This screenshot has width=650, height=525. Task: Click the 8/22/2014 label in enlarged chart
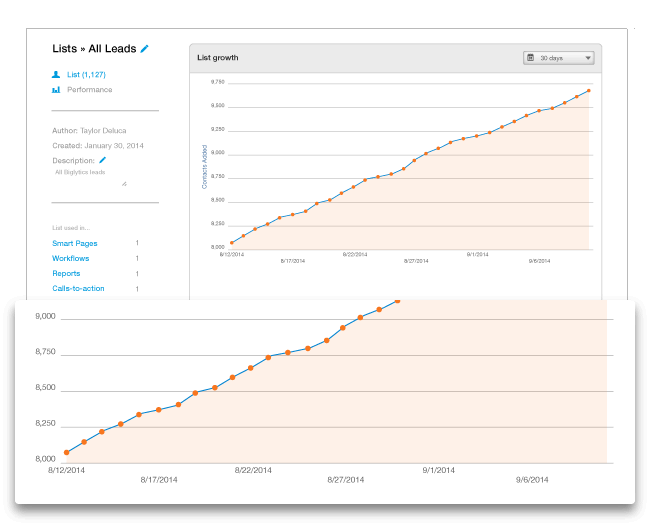coord(253,470)
